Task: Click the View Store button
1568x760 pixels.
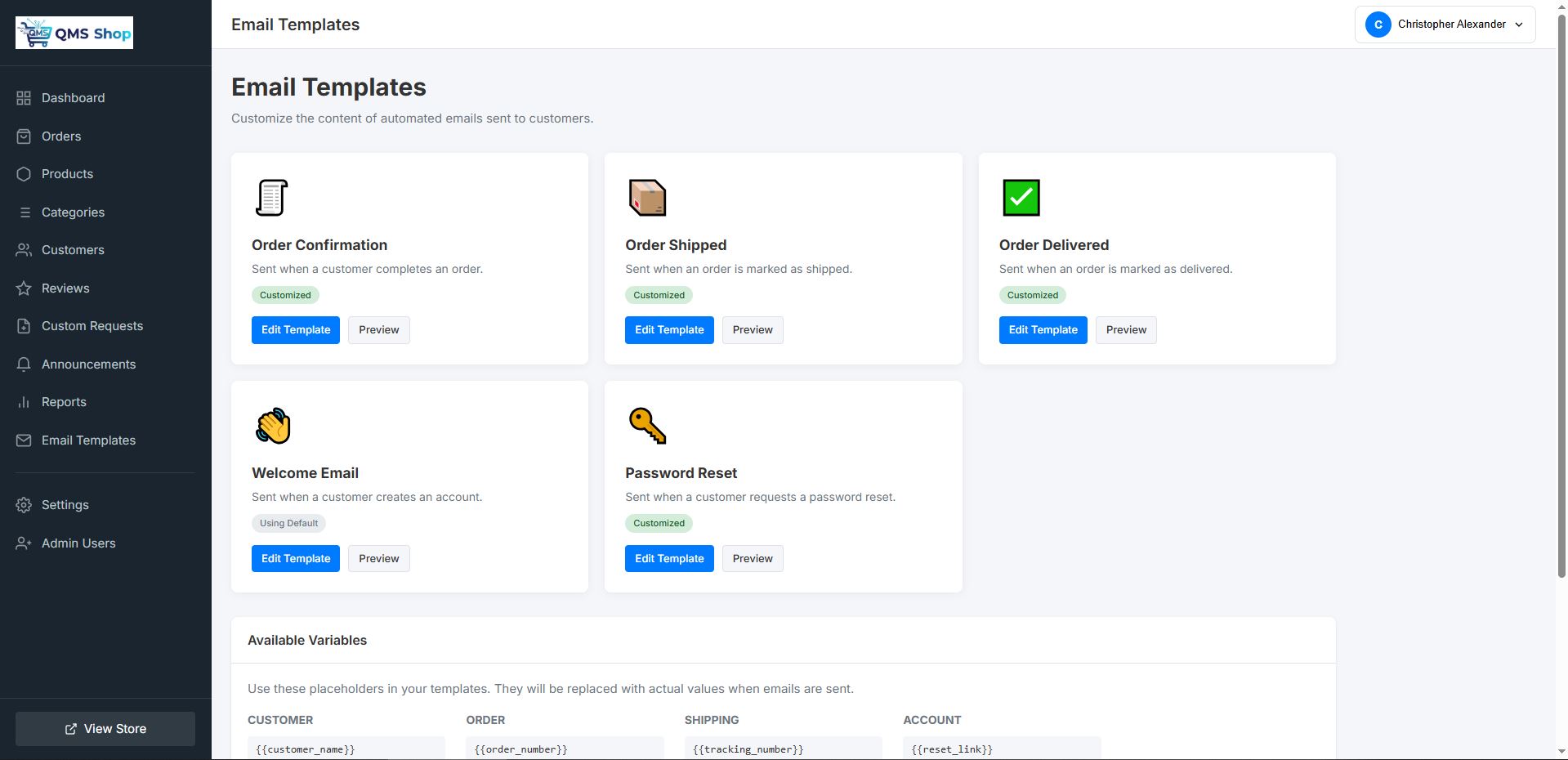Action: click(x=105, y=729)
